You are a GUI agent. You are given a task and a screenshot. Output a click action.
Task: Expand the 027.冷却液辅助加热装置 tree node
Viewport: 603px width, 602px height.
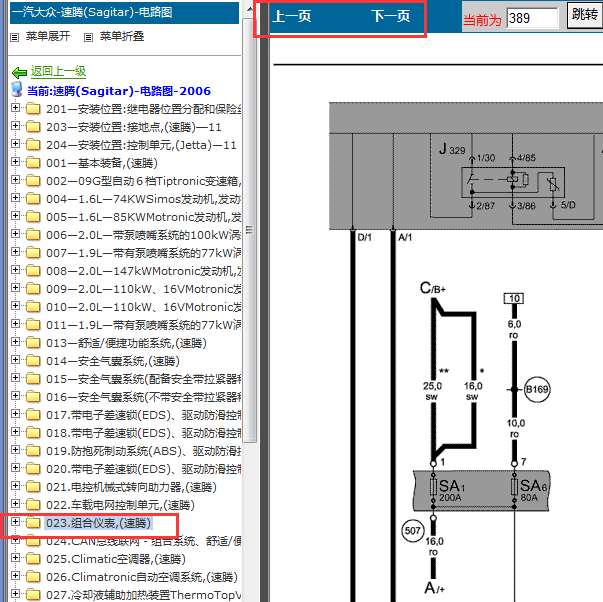tap(15, 594)
